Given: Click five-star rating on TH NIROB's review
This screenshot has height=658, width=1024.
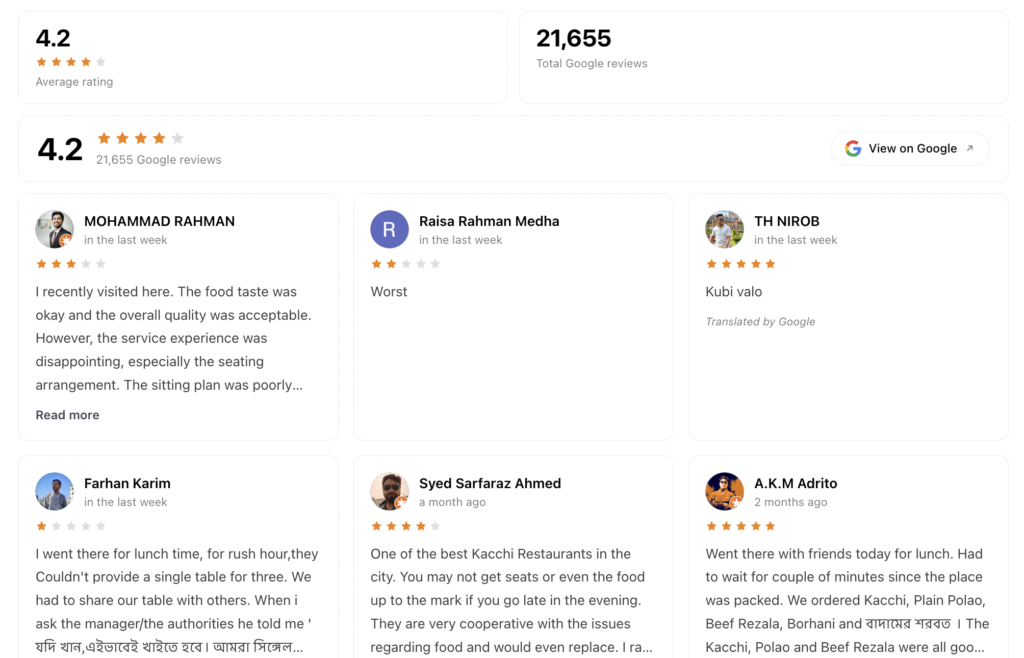Looking at the screenshot, I should pyautogui.click(x=741, y=264).
